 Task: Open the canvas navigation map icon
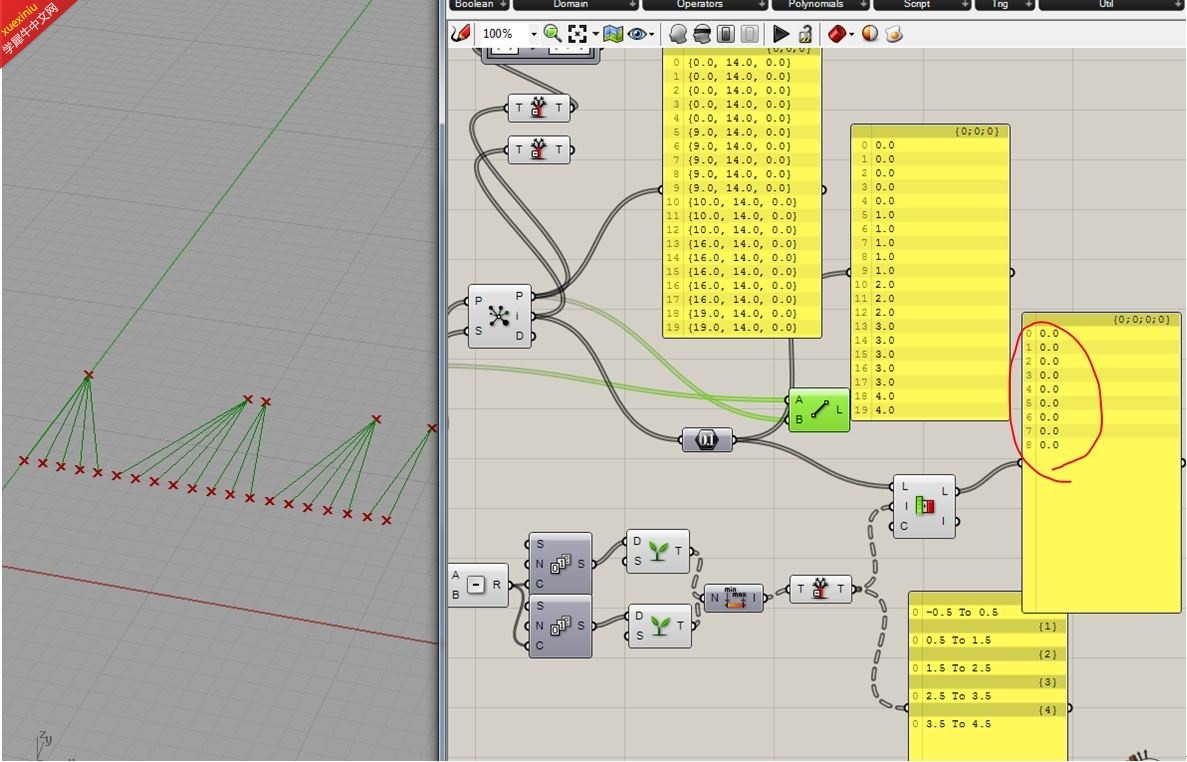click(613, 34)
